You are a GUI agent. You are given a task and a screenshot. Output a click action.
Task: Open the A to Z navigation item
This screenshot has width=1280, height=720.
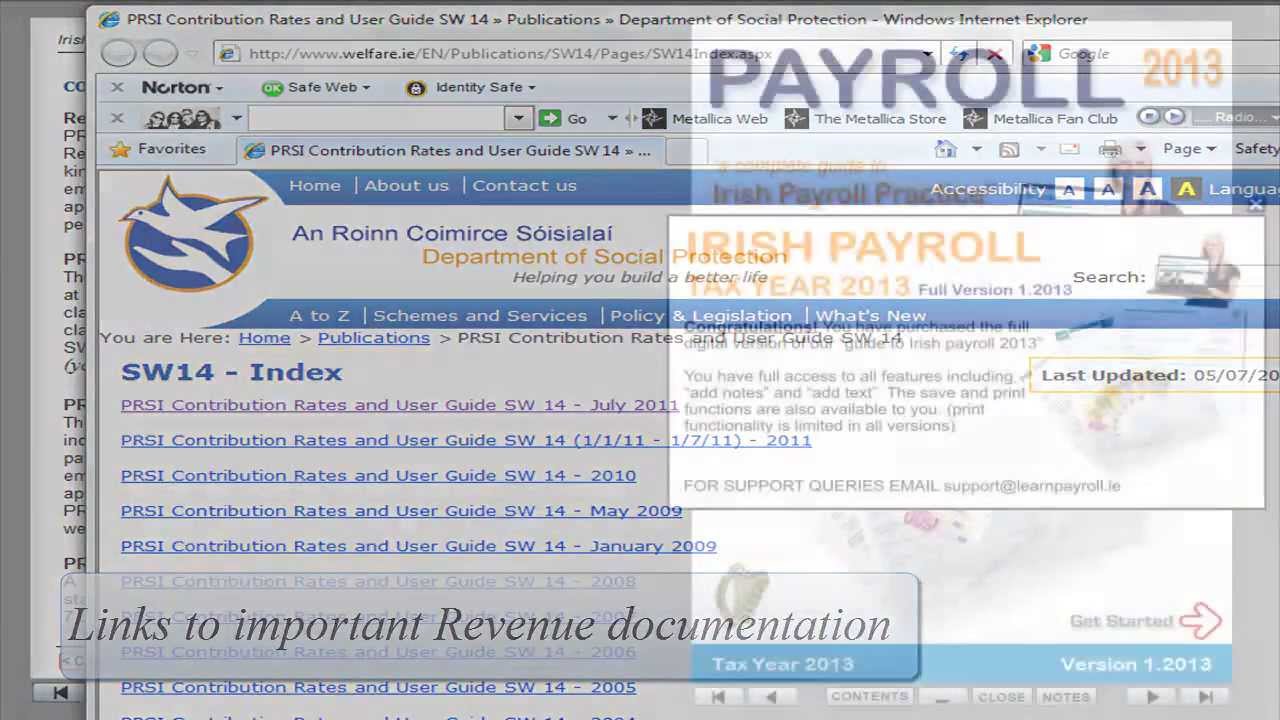[319, 316]
